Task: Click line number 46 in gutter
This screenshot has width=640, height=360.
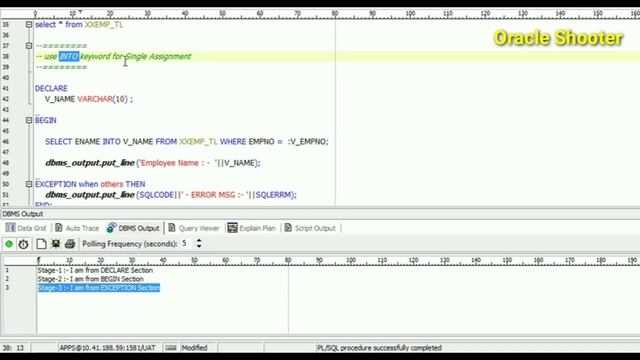Action: pyautogui.click(x=6, y=142)
